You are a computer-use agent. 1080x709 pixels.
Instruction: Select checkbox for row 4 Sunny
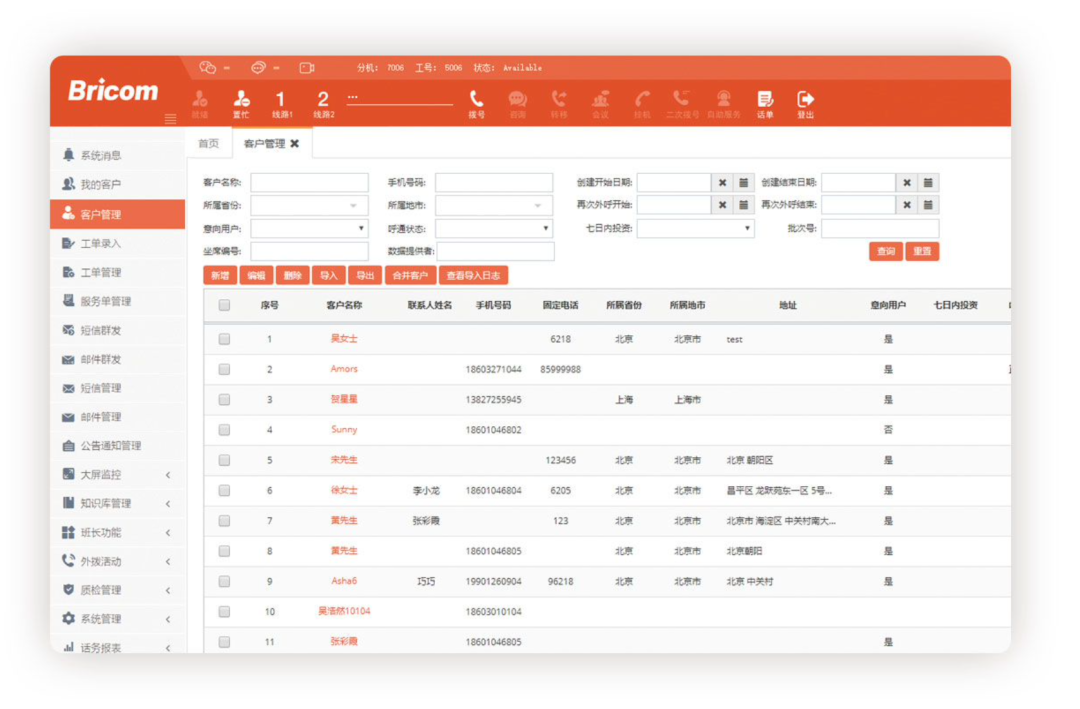pos(224,430)
